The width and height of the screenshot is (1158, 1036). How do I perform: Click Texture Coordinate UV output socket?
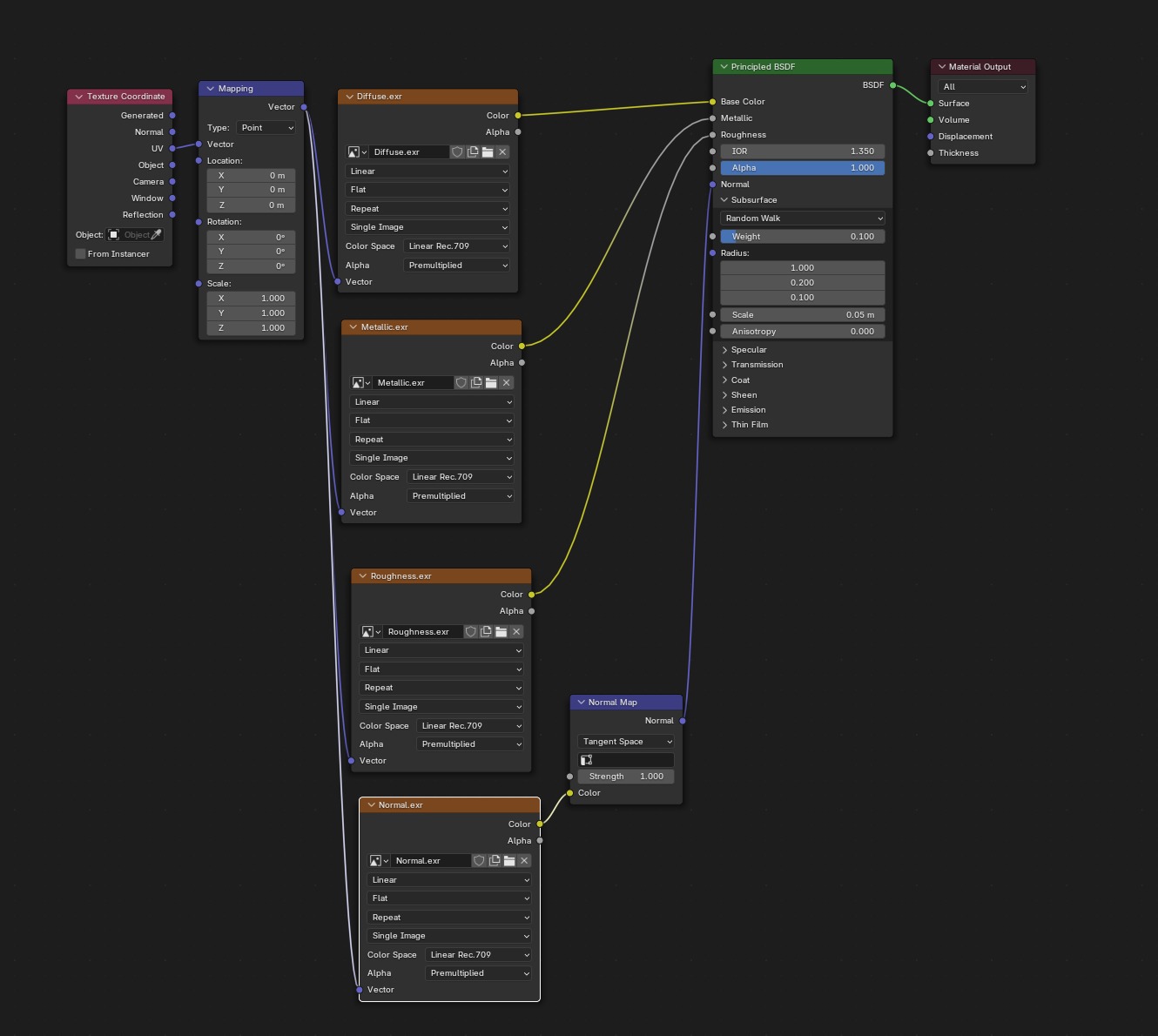[x=172, y=149]
